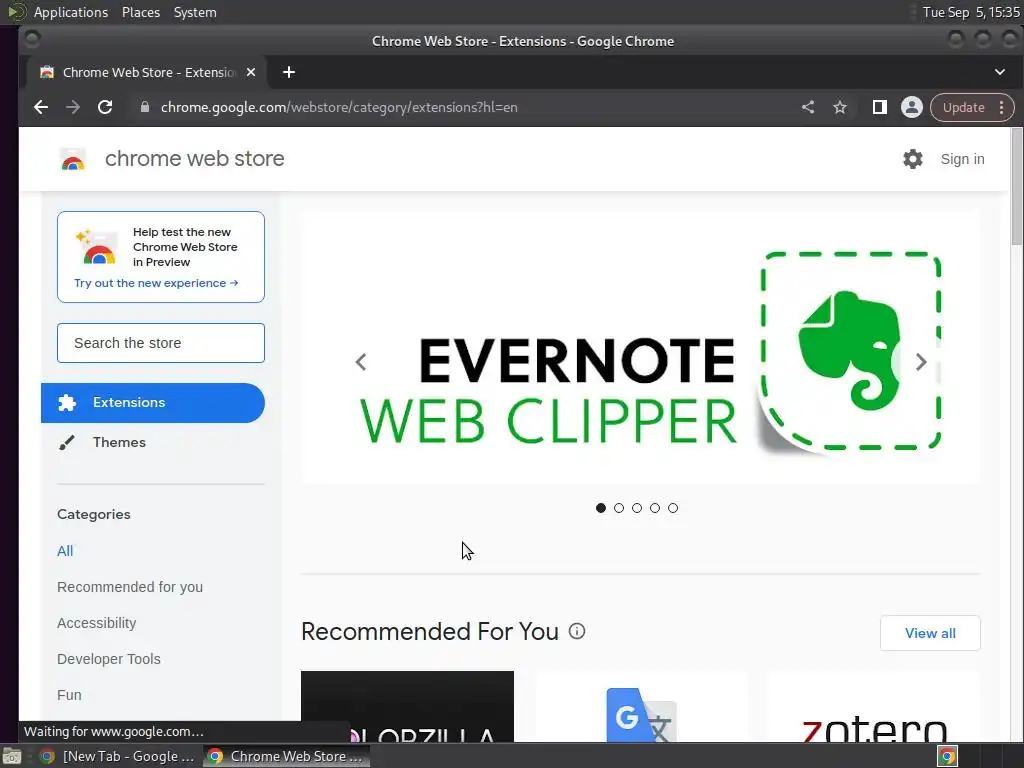
Task: Select the fourth carousel dot
Action: tap(655, 508)
